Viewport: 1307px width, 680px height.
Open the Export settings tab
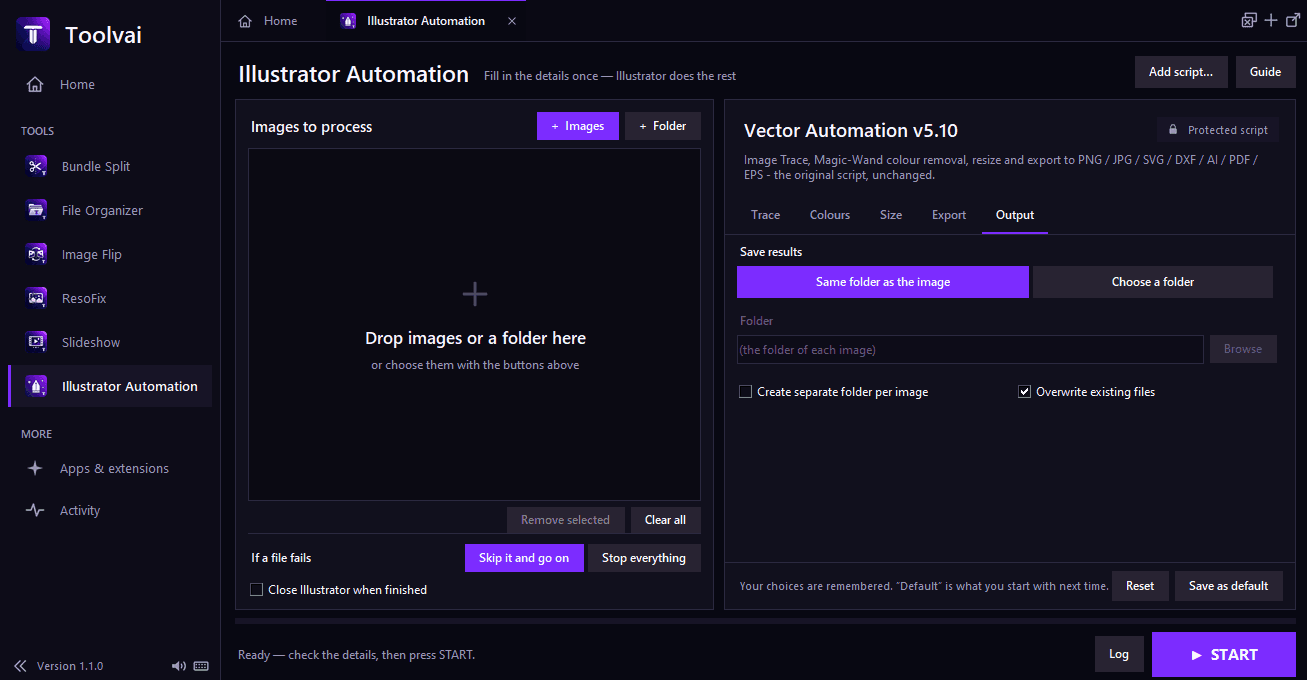(x=949, y=215)
